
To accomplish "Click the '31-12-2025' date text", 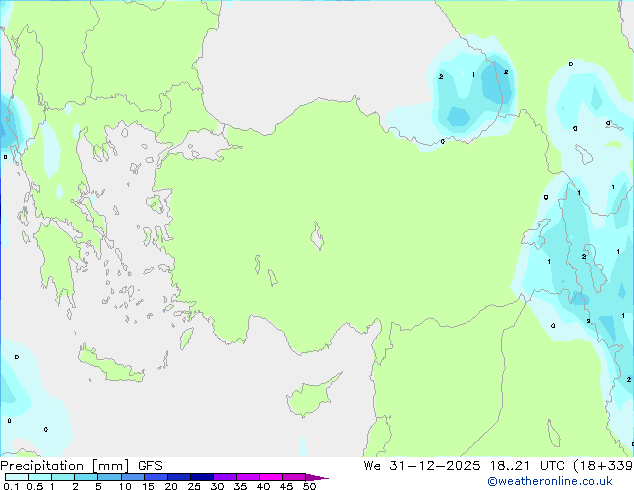I will coord(435,466).
